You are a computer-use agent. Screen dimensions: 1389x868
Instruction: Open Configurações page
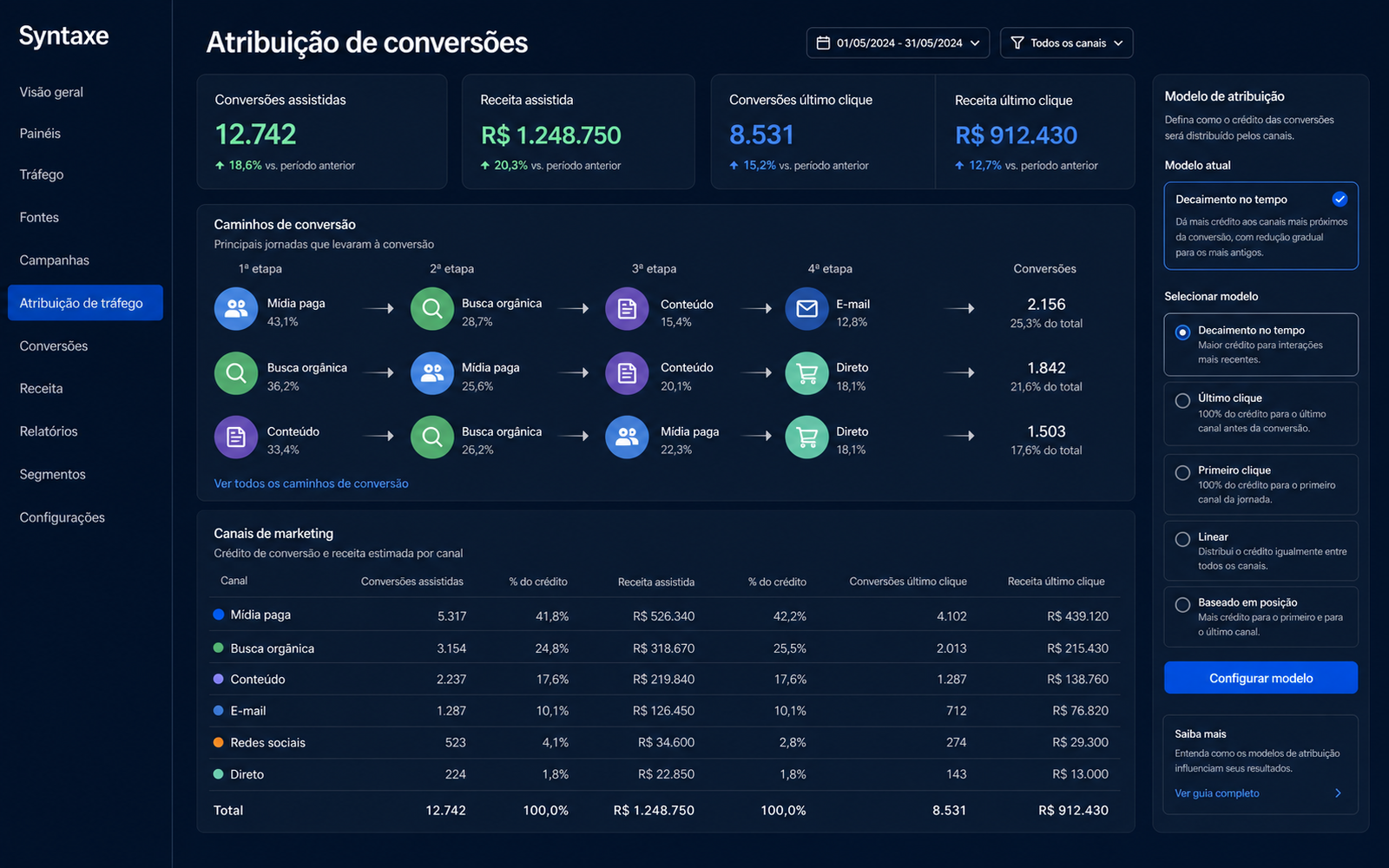[x=62, y=517]
